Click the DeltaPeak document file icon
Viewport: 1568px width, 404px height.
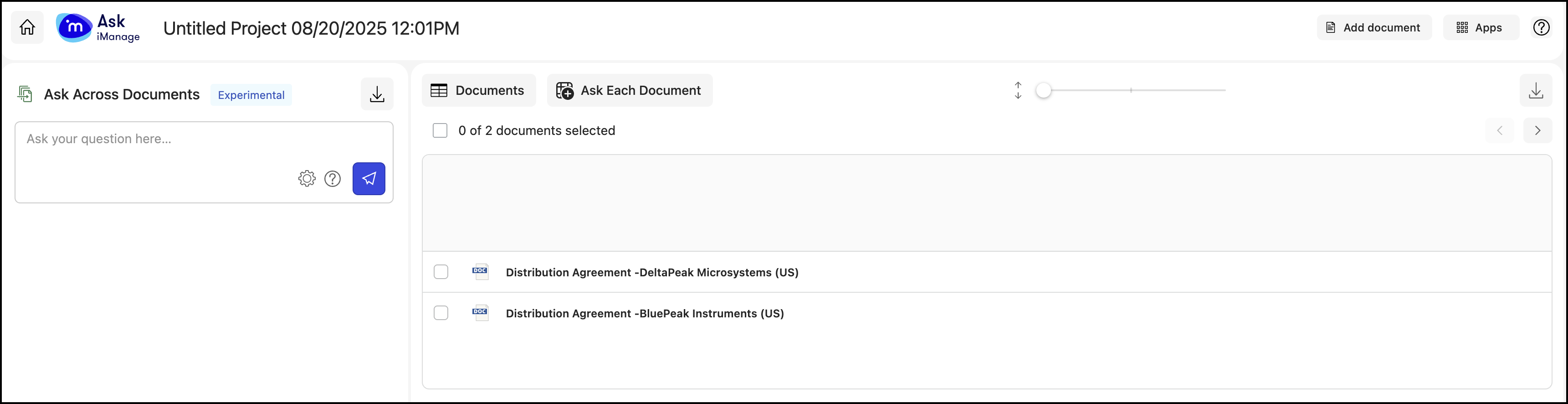(x=480, y=272)
